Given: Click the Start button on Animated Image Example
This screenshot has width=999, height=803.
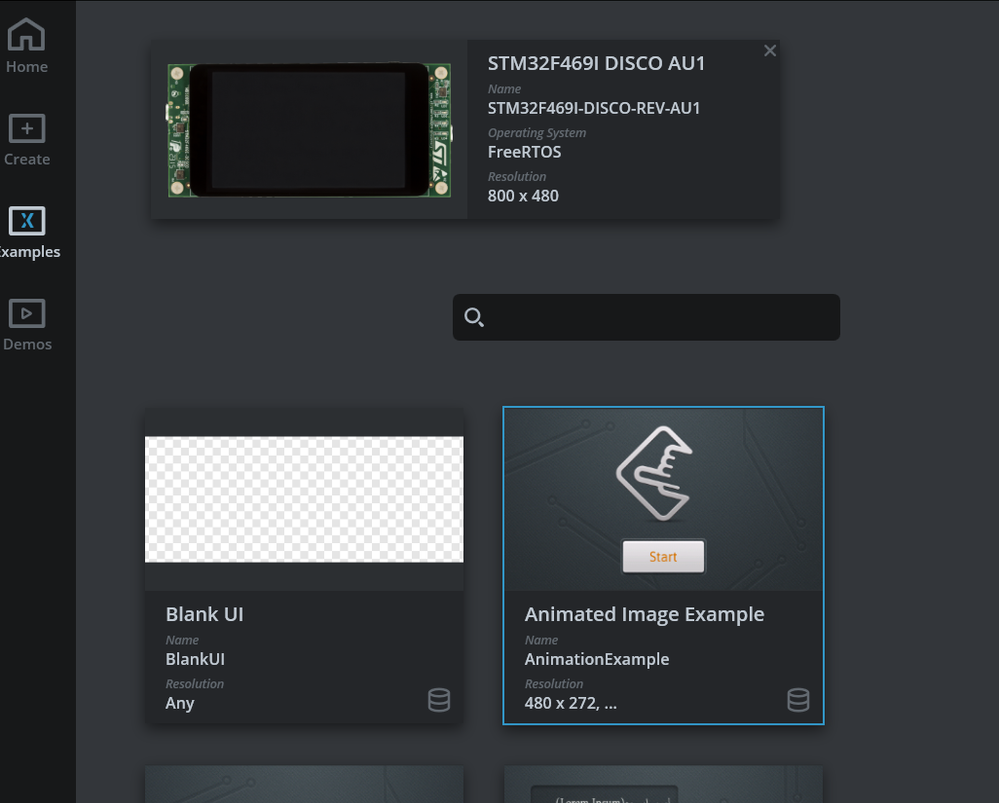Looking at the screenshot, I should 663,557.
